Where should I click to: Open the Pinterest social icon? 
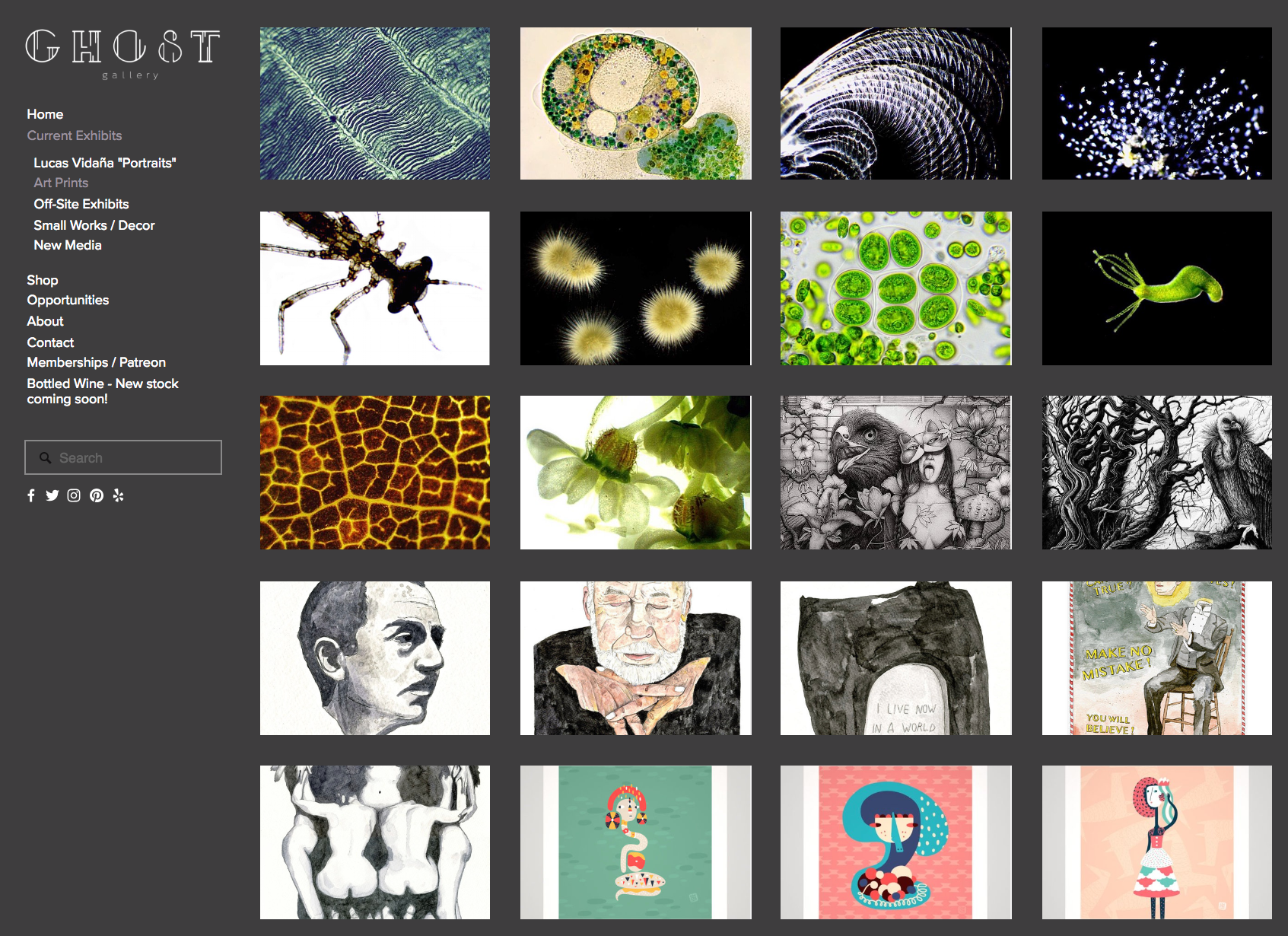click(97, 495)
